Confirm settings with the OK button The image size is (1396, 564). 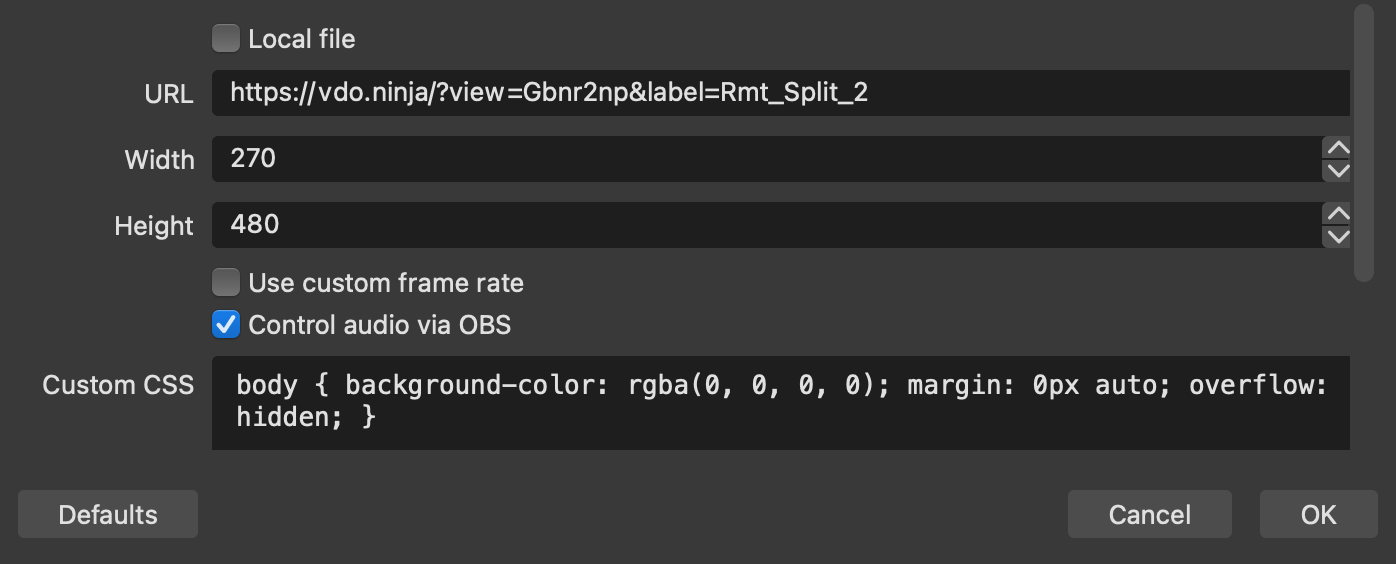[x=1319, y=514]
